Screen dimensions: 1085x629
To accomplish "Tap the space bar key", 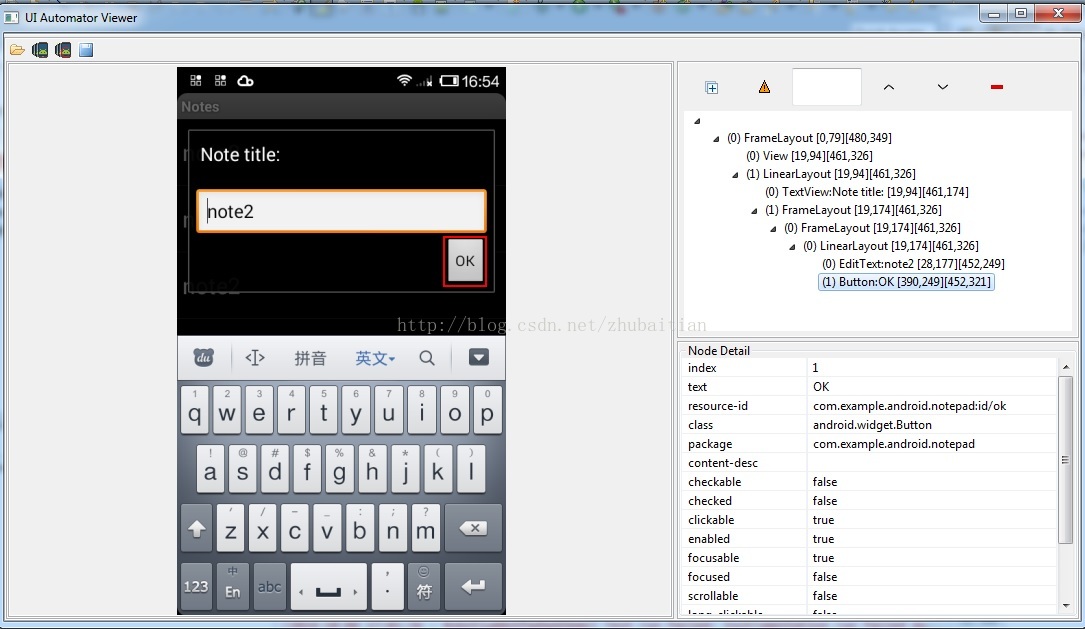I will (328, 586).
